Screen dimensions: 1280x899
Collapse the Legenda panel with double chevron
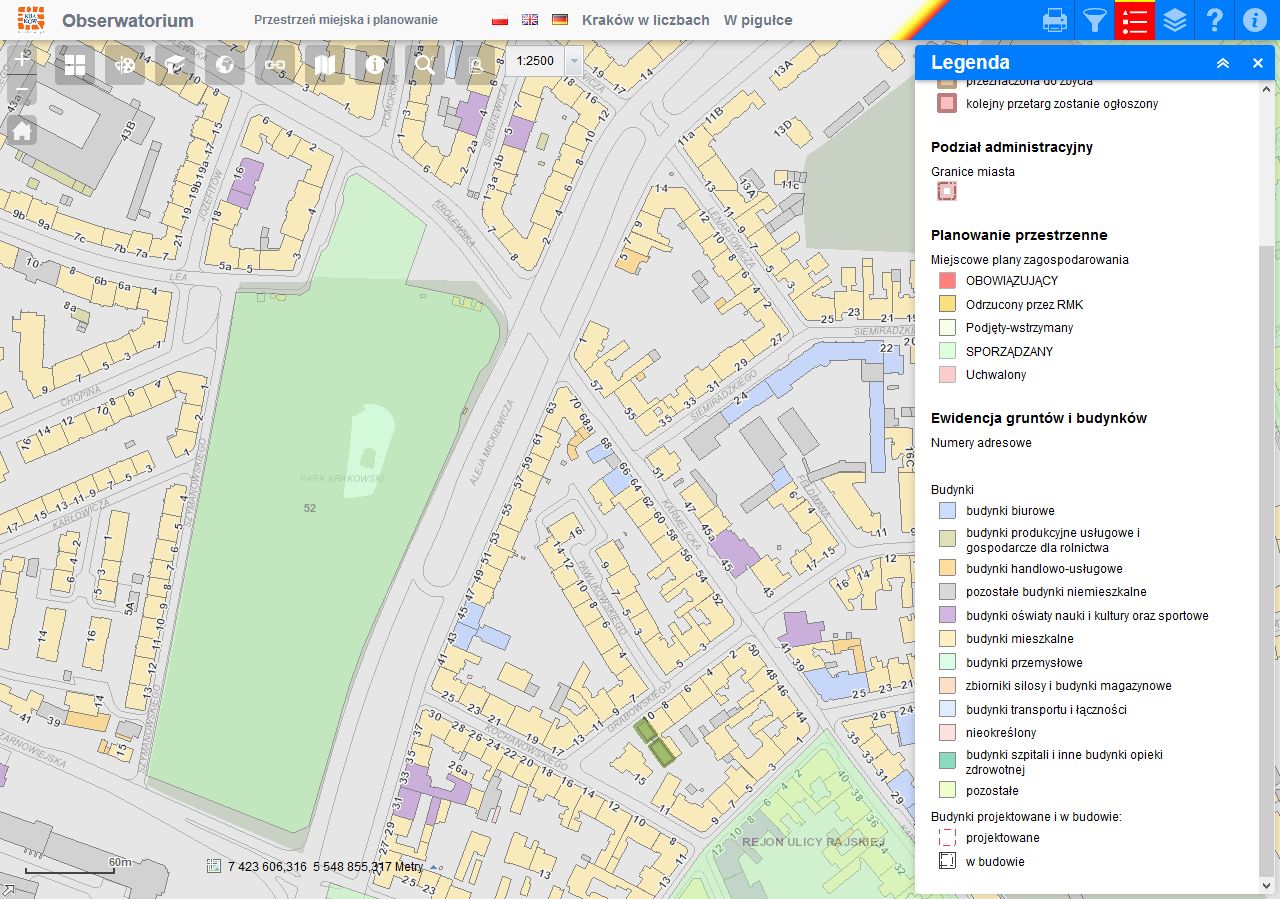(1222, 63)
